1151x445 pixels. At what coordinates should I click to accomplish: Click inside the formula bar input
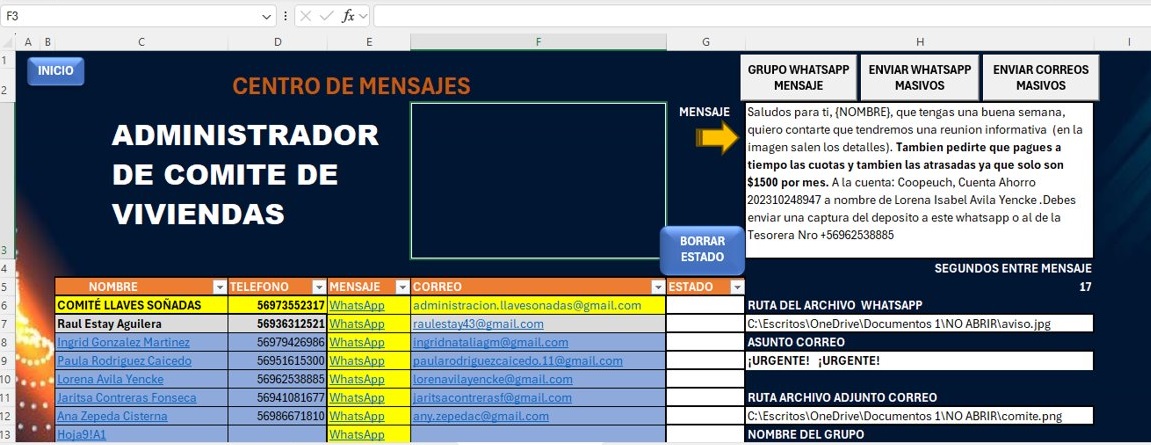[x=760, y=16]
